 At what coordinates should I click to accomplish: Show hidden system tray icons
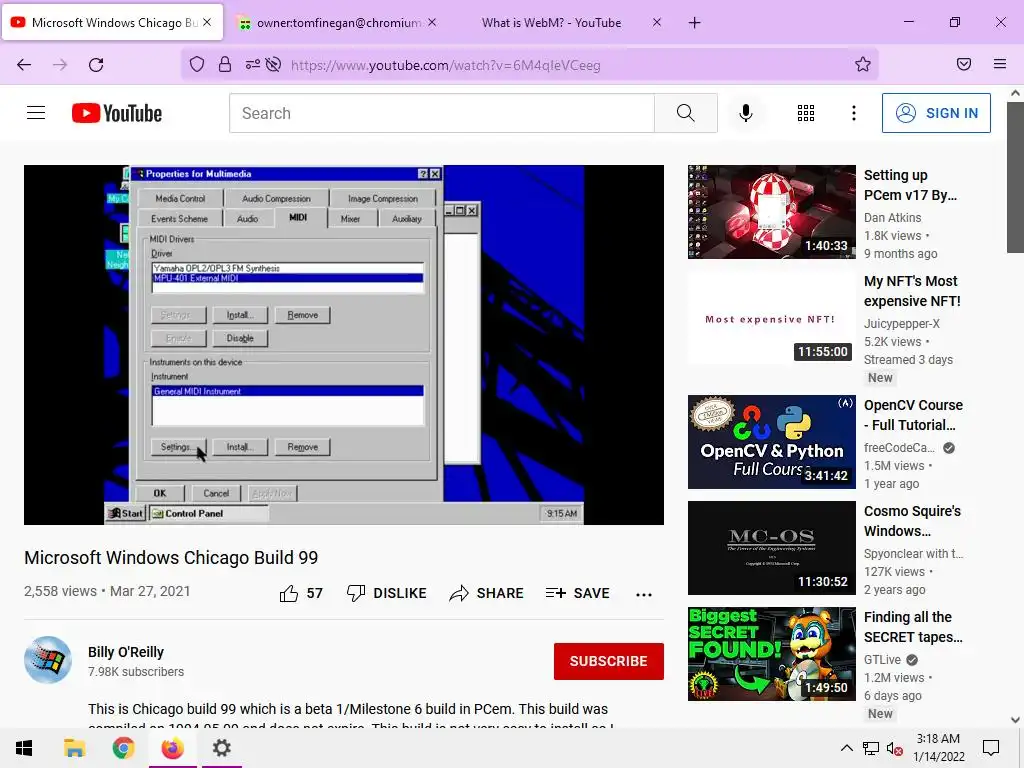click(x=846, y=748)
